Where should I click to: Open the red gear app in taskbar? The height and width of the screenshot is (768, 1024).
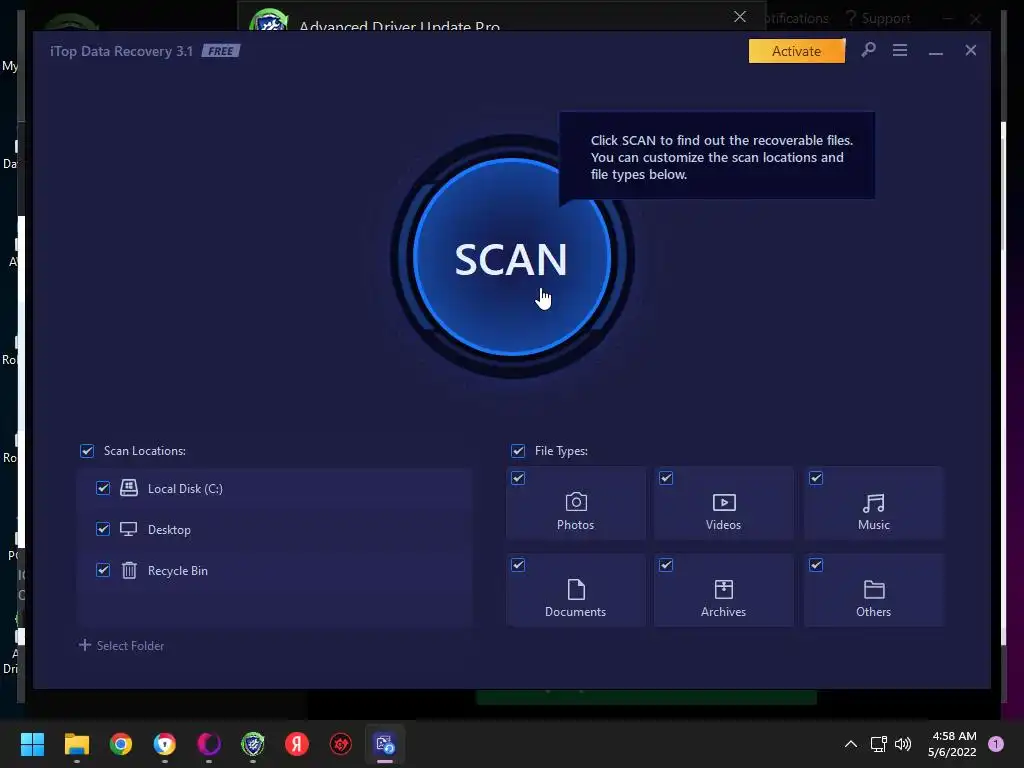tap(341, 744)
